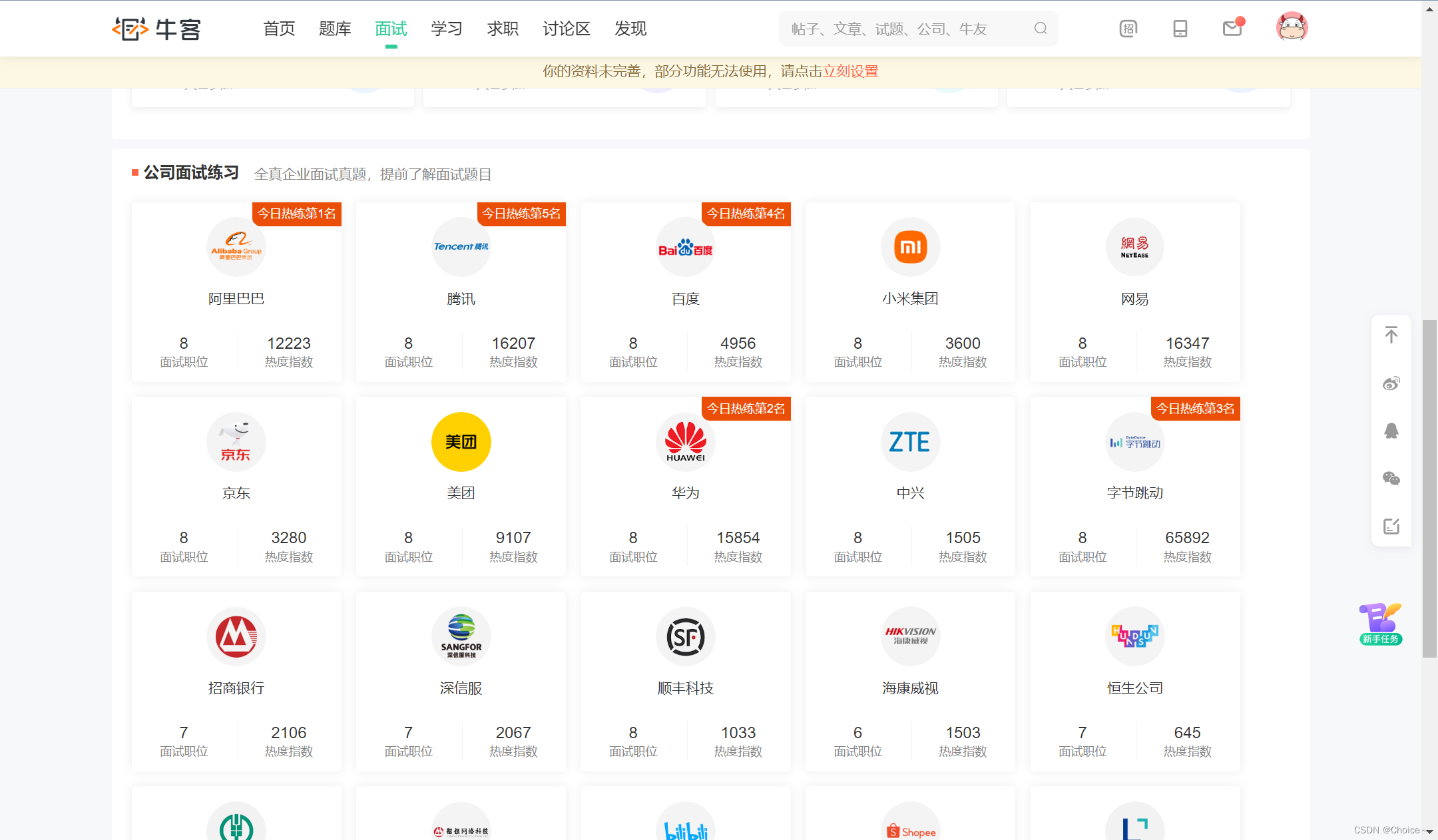Click heat index 65892 value
The image size is (1438, 840).
(x=1188, y=538)
